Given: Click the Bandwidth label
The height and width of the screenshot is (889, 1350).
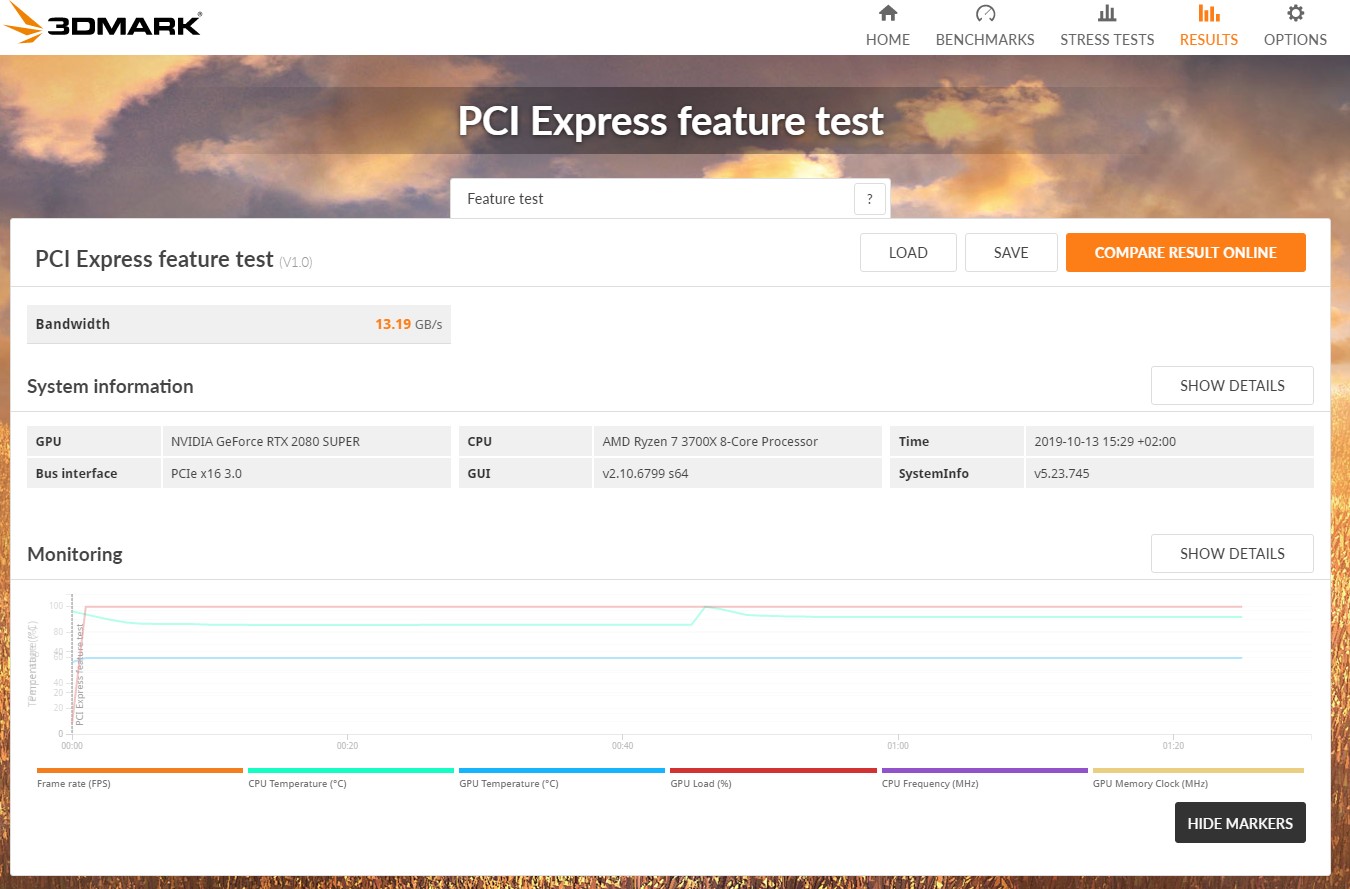Looking at the screenshot, I should pyautogui.click(x=73, y=324).
